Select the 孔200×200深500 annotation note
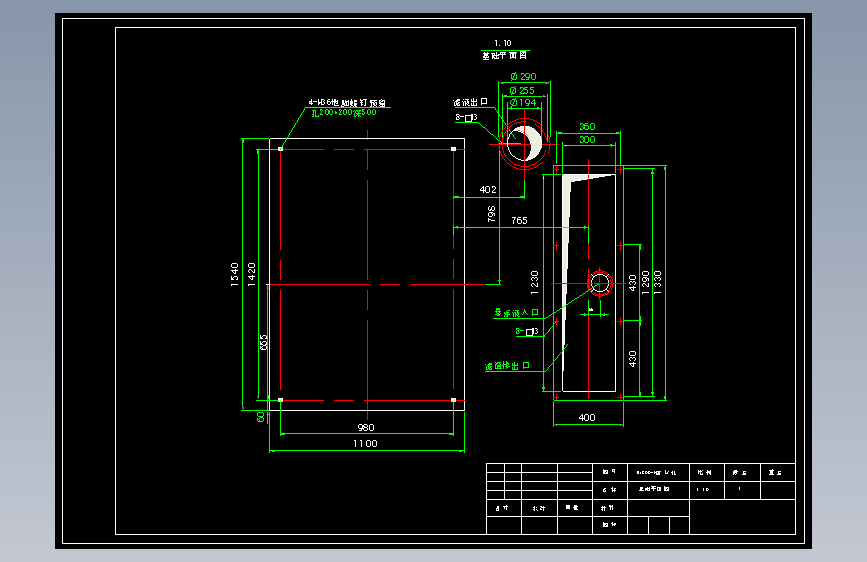 click(343, 112)
